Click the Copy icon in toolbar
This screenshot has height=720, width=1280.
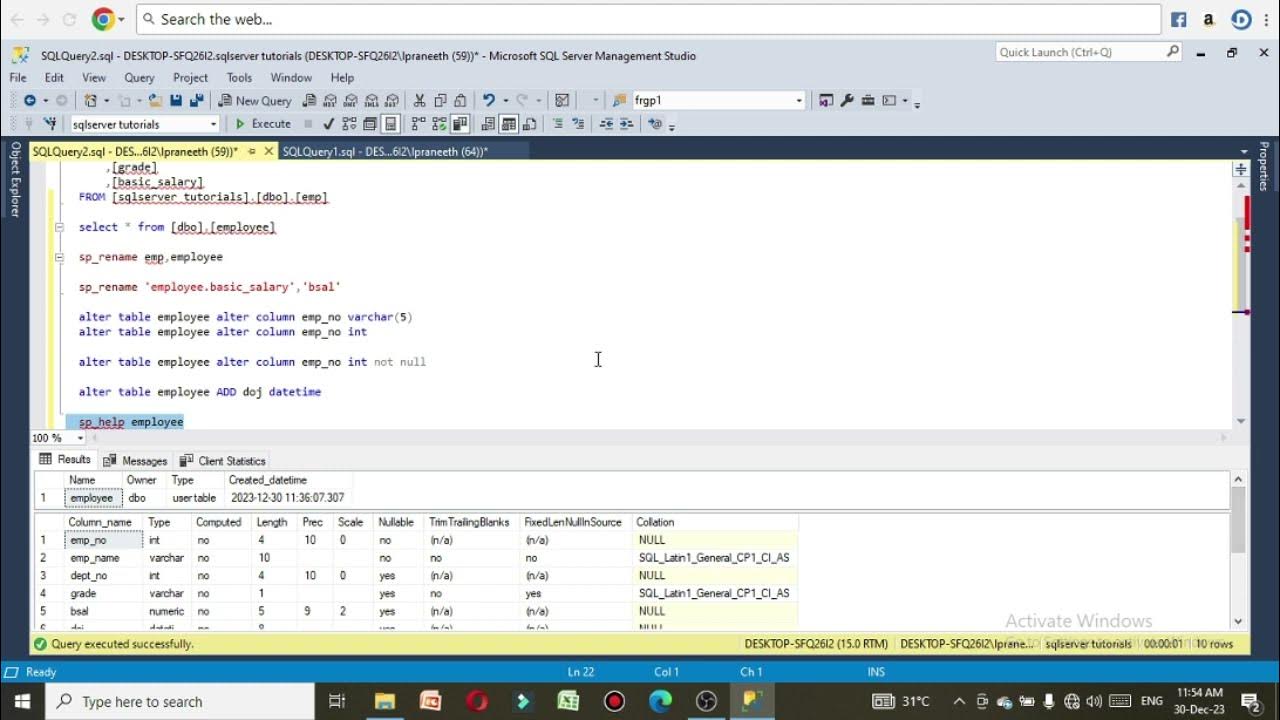[440, 100]
